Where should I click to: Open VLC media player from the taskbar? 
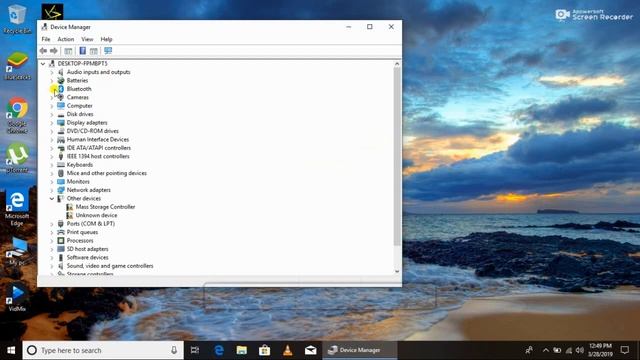(x=288, y=350)
